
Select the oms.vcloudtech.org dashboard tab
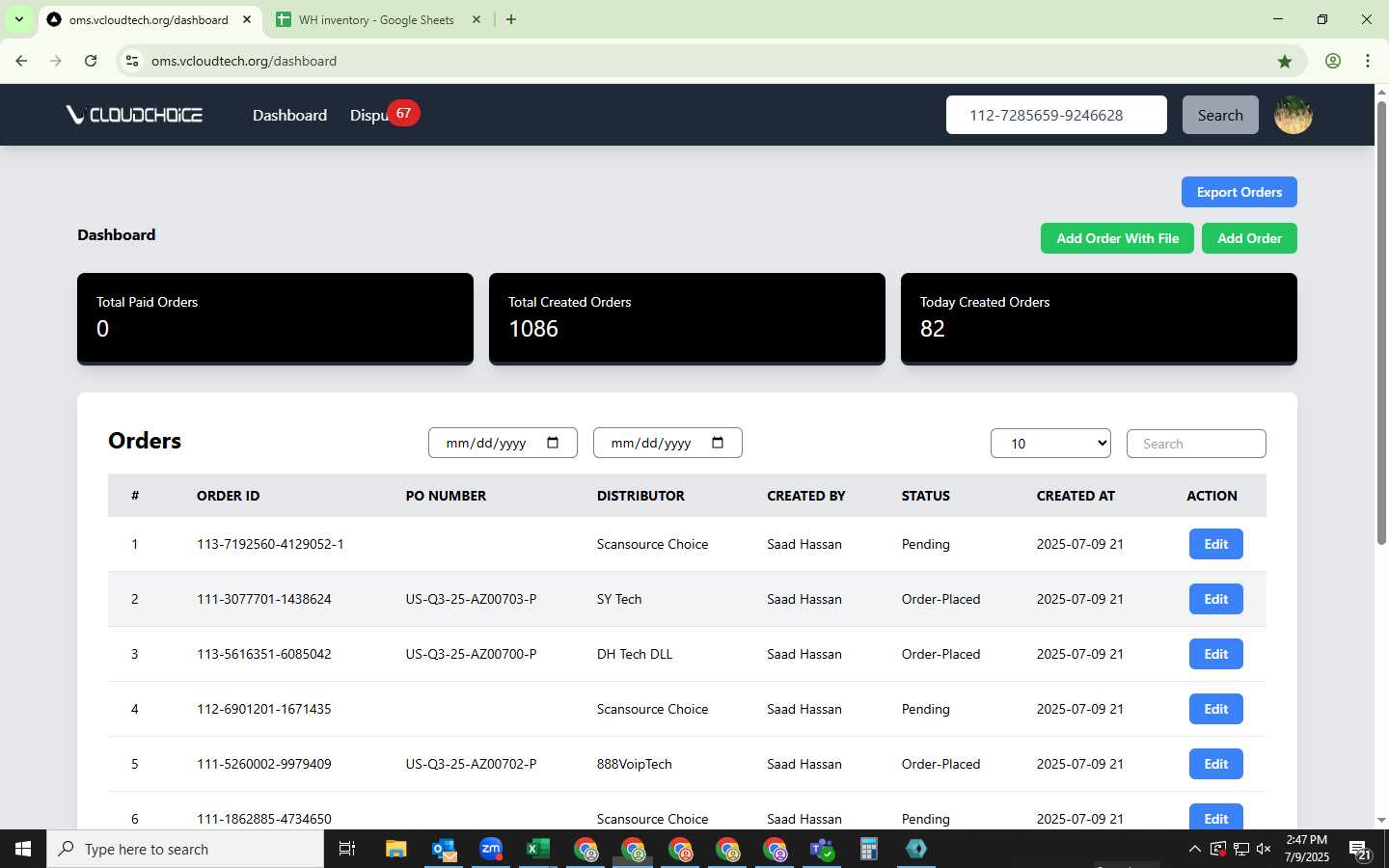coord(149,19)
